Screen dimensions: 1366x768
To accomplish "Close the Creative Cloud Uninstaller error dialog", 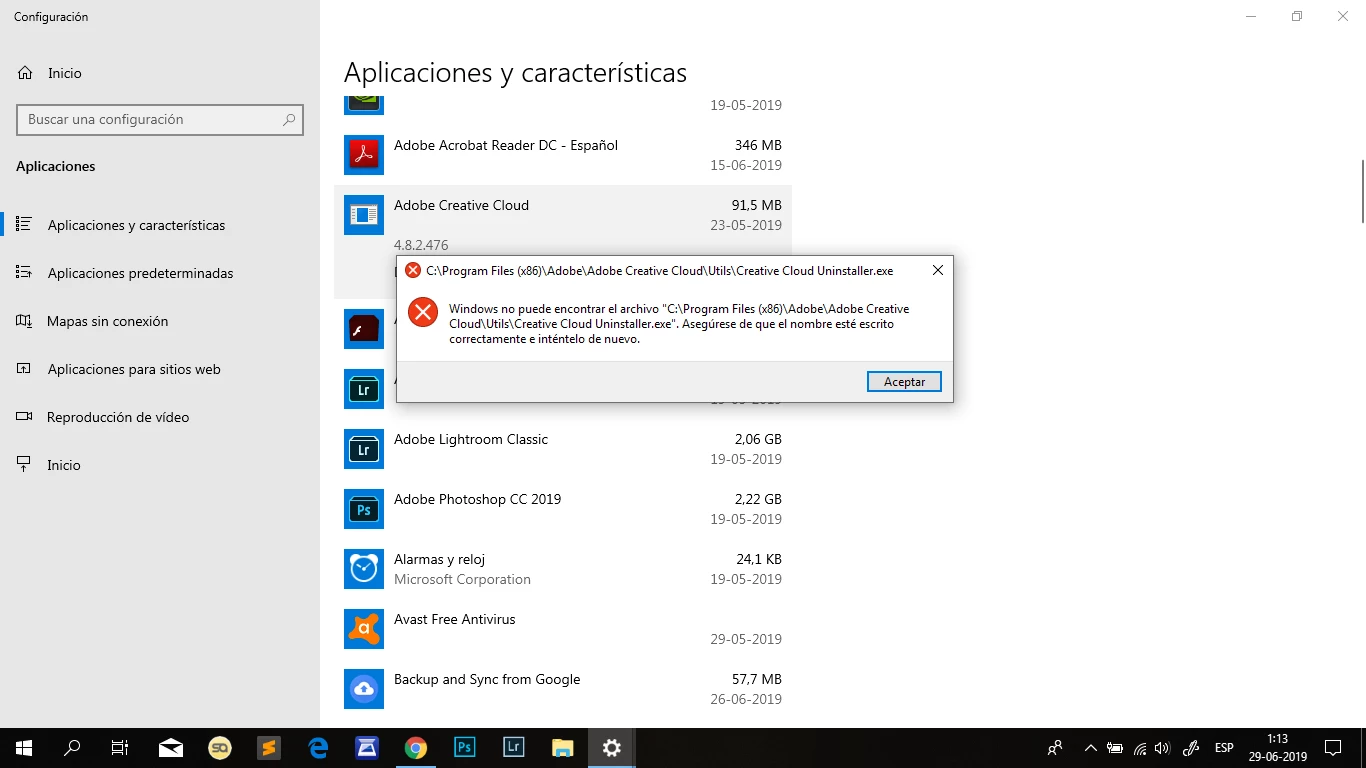I will tap(937, 270).
